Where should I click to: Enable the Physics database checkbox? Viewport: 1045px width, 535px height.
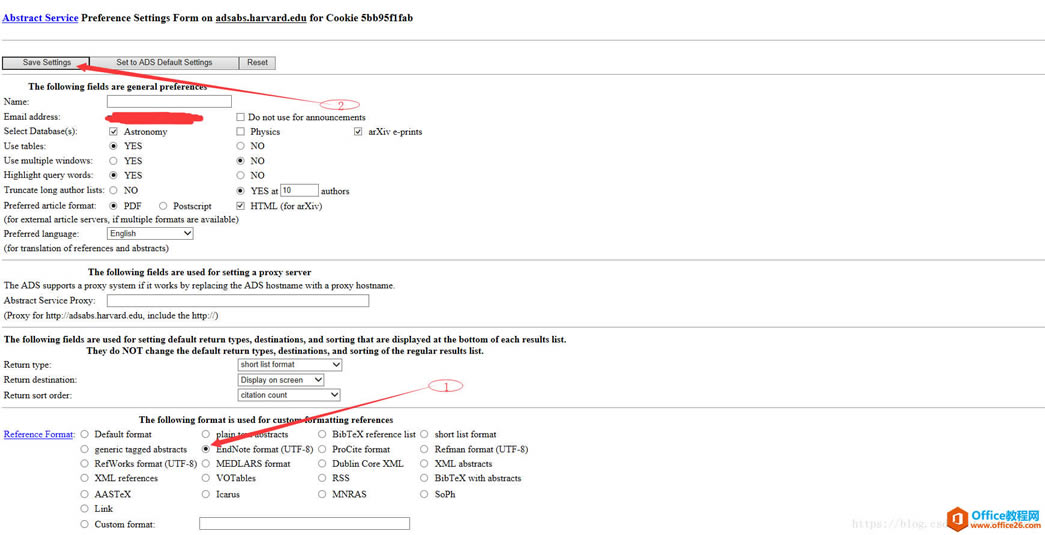click(241, 131)
